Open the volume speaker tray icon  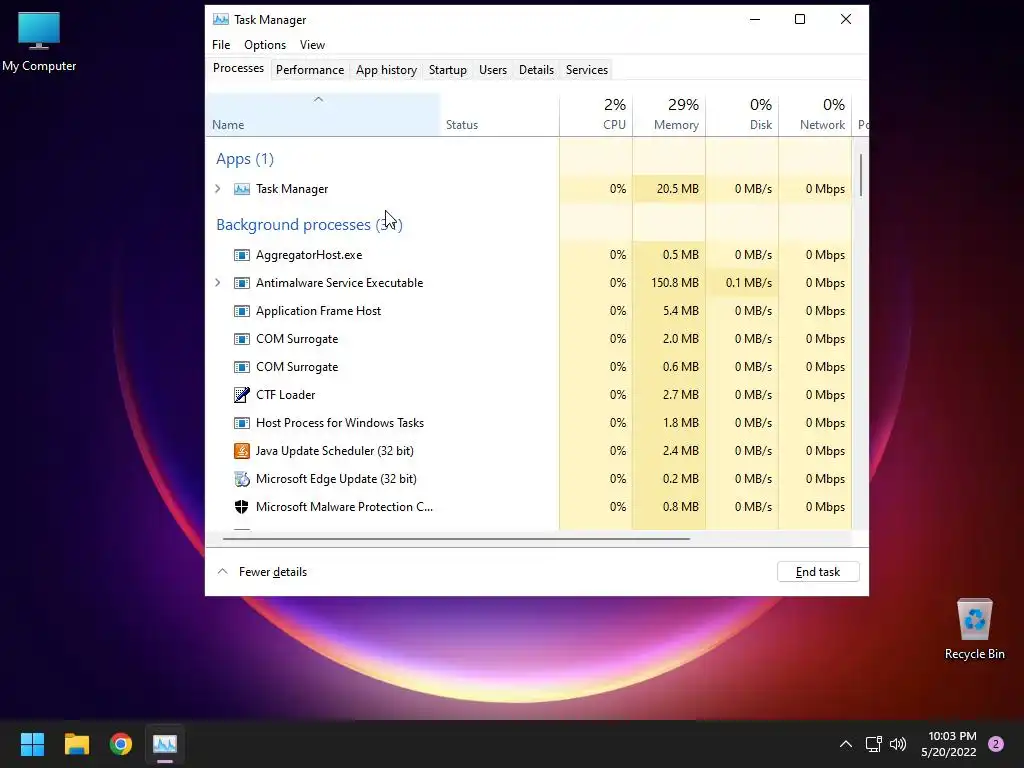pyautogui.click(x=898, y=744)
